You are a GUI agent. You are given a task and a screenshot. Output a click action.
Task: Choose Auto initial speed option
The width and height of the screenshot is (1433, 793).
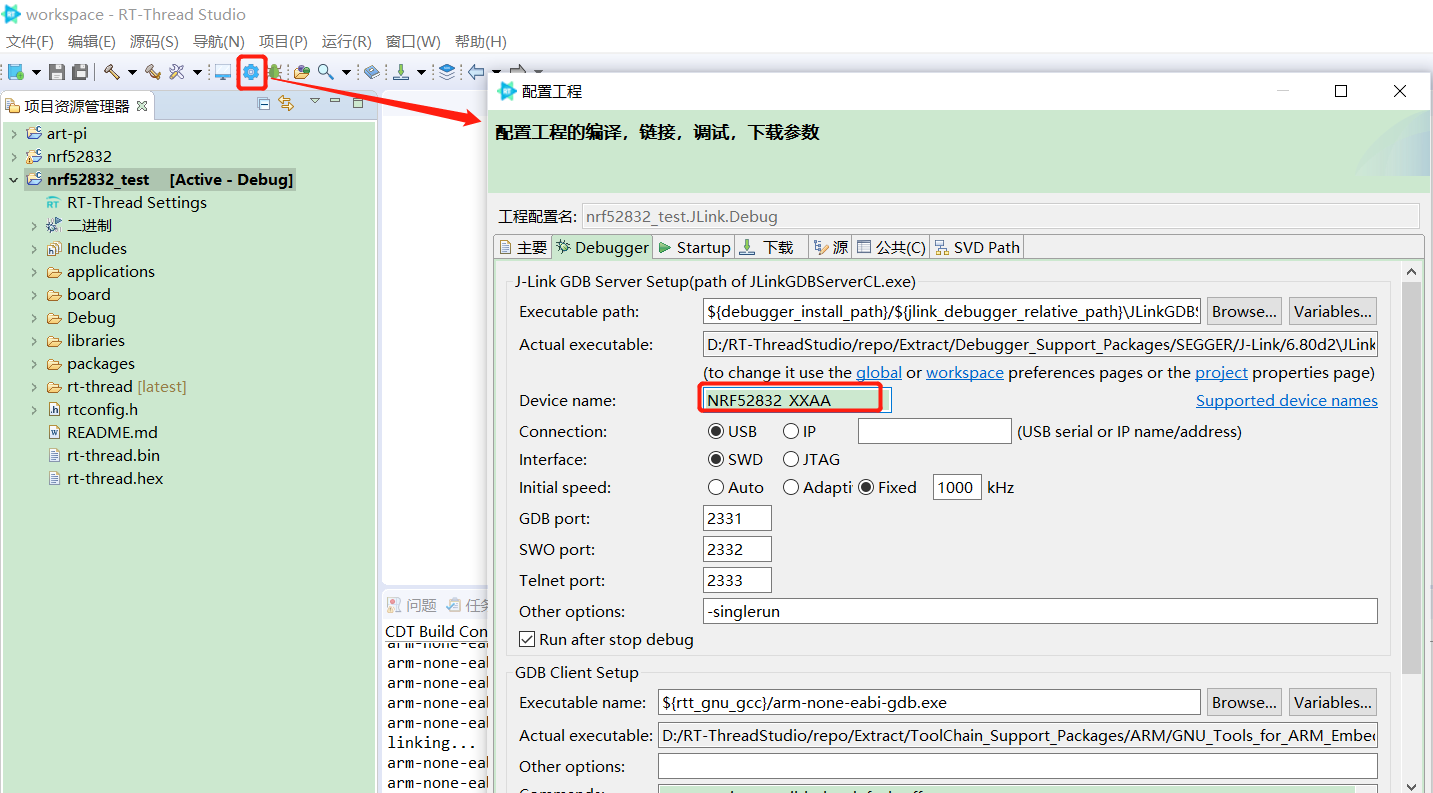click(716, 488)
